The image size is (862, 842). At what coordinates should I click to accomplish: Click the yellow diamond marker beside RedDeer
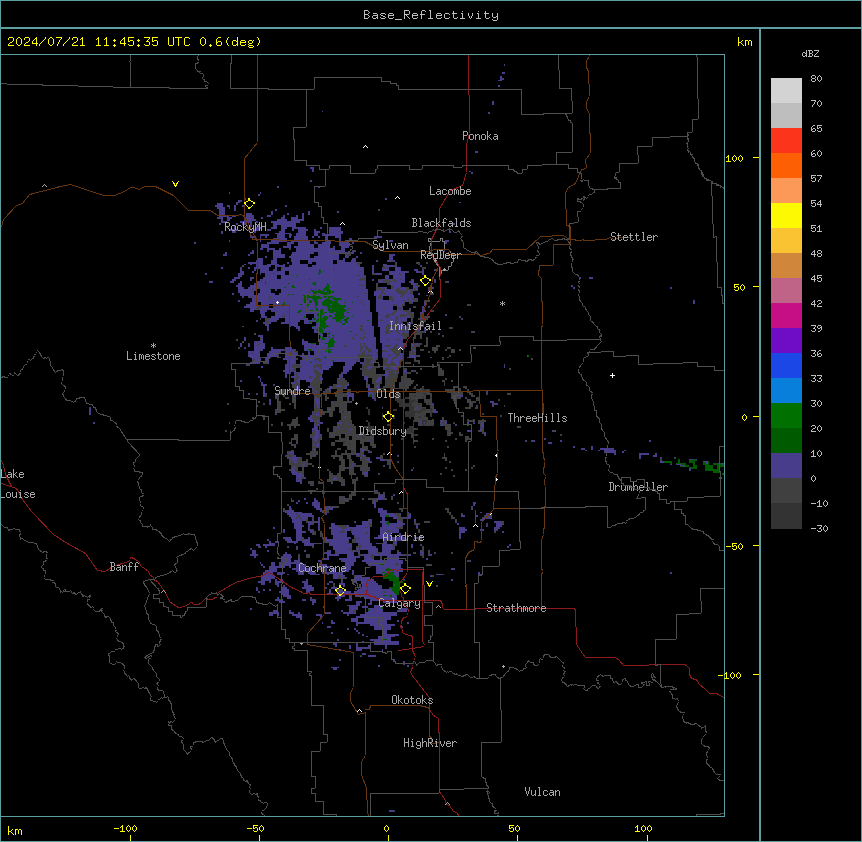(x=426, y=281)
